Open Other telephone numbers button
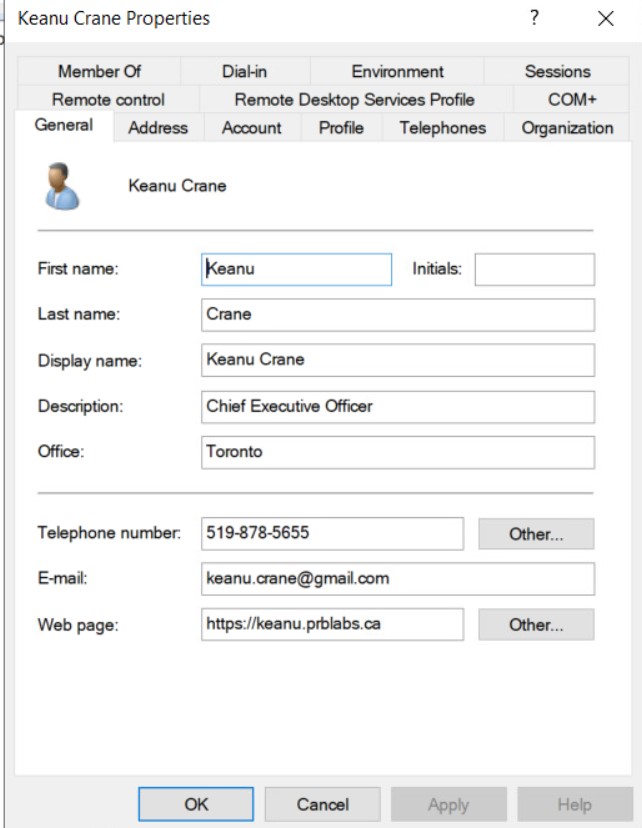This screenshot has width=642, height=828. [x=536, y=534]
